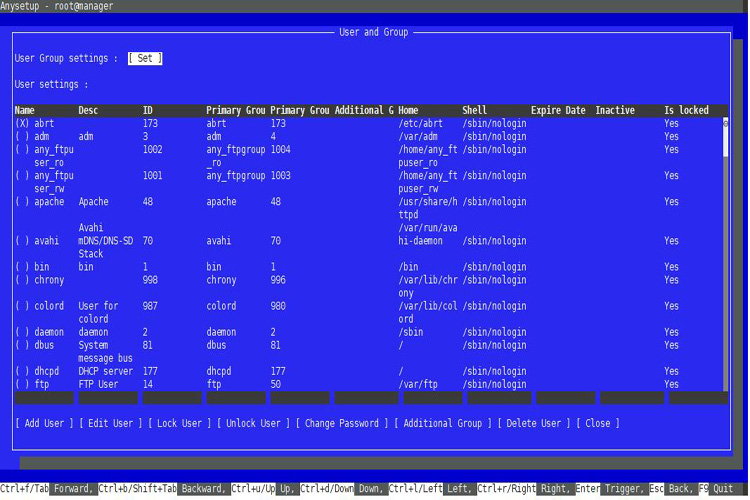Click Unlock User button
The height and width of the screenshot is (500, 750).
pyautogui.click(x=252, y=423)
